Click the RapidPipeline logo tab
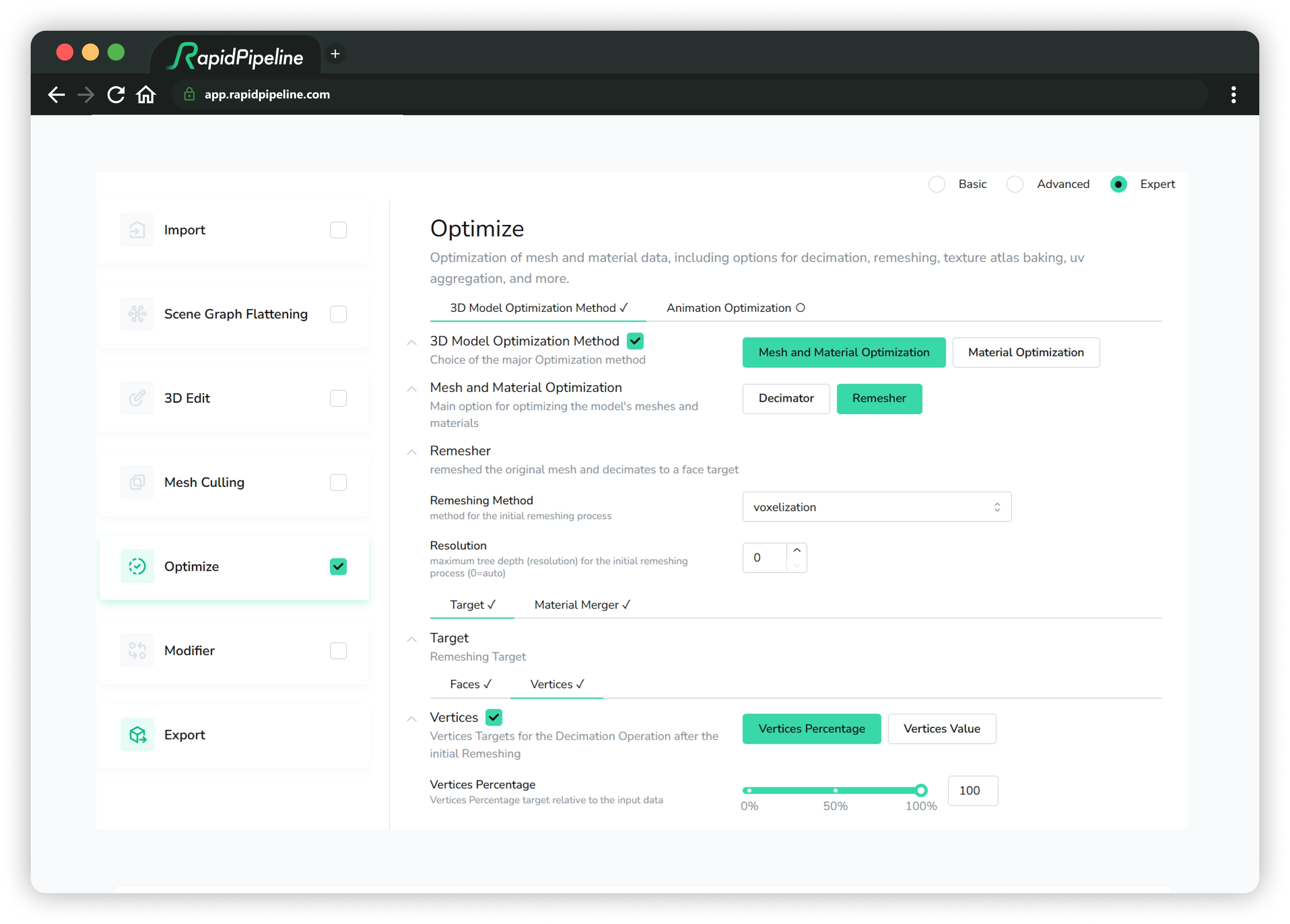 click(235, 56)
